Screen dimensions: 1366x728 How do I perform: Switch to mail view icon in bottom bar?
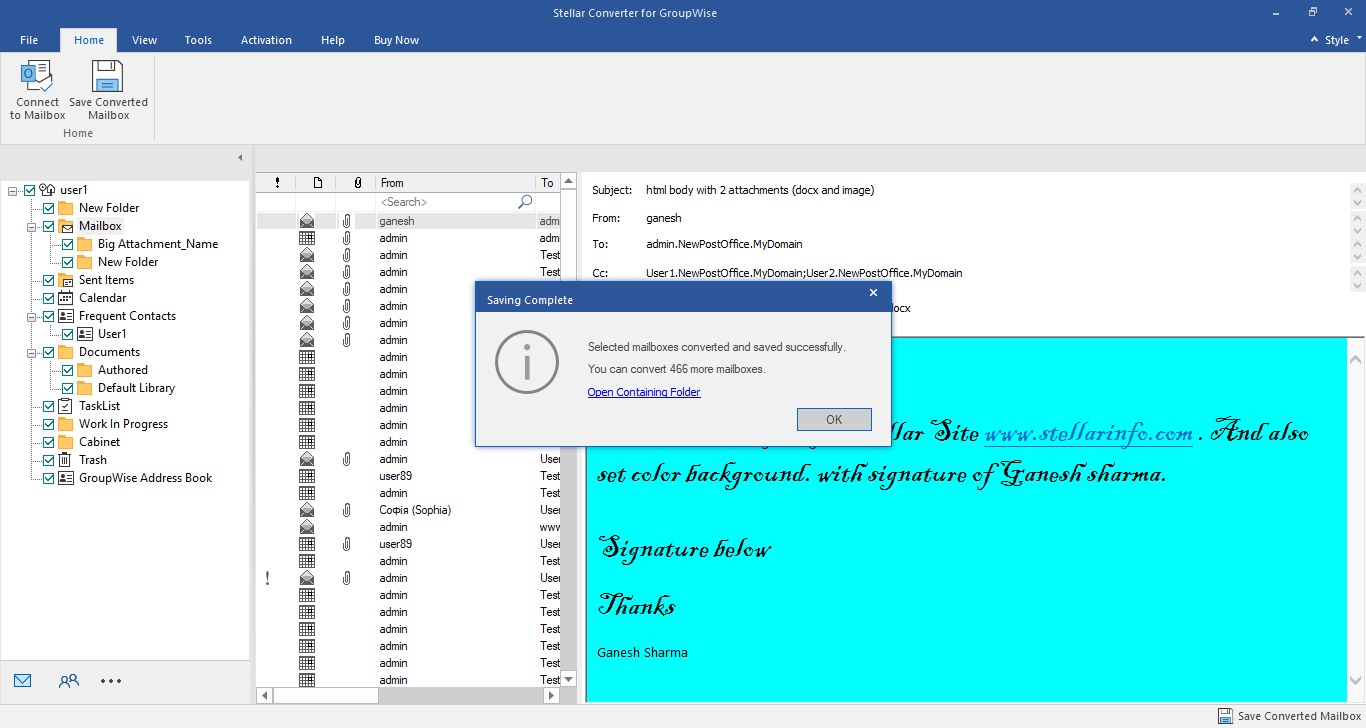[x=23, y=681]
